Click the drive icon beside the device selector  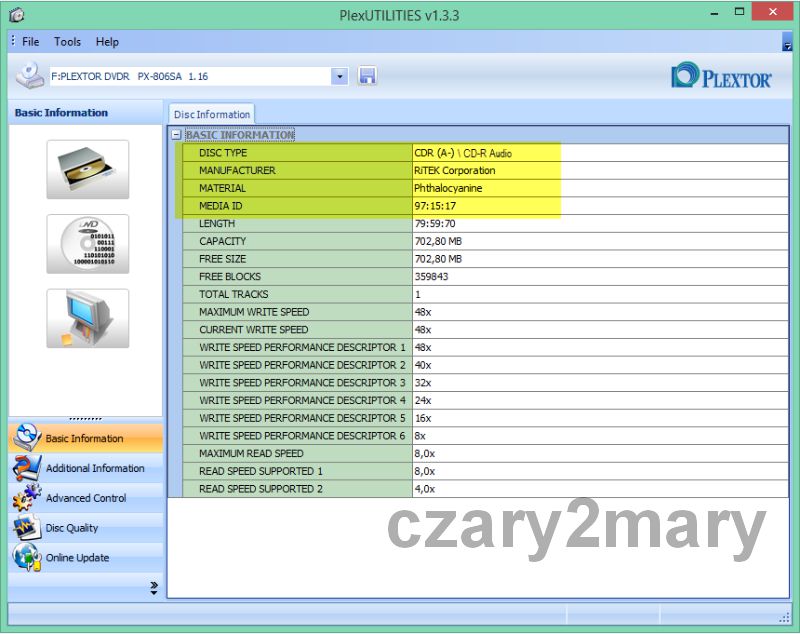[x=29, y=76]
